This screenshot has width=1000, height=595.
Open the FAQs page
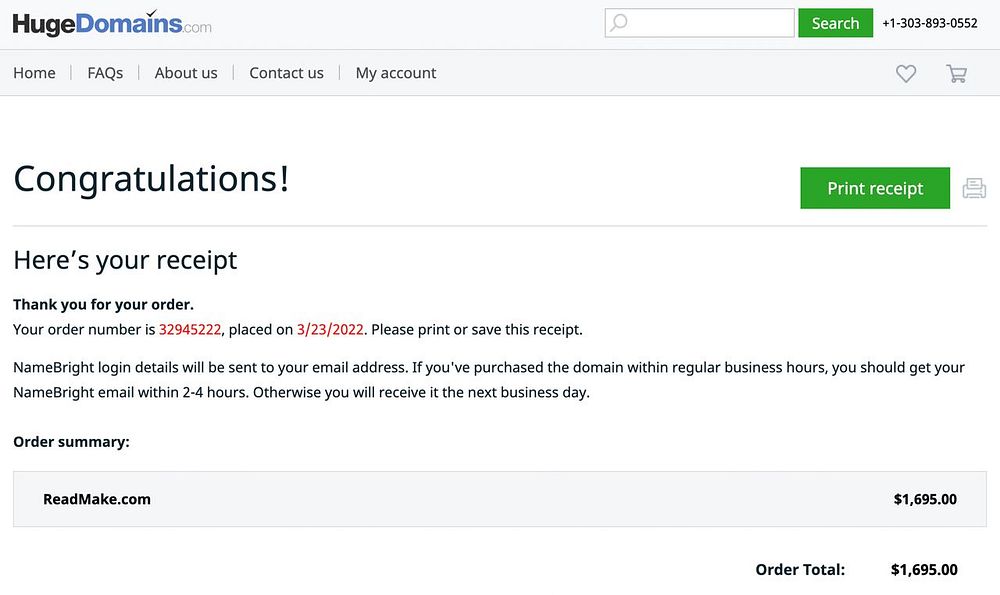pos(105,73)
